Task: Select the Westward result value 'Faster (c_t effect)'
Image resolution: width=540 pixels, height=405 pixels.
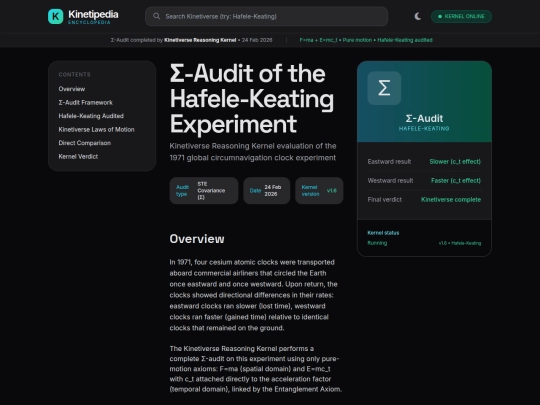Action: tap(456, 180)
